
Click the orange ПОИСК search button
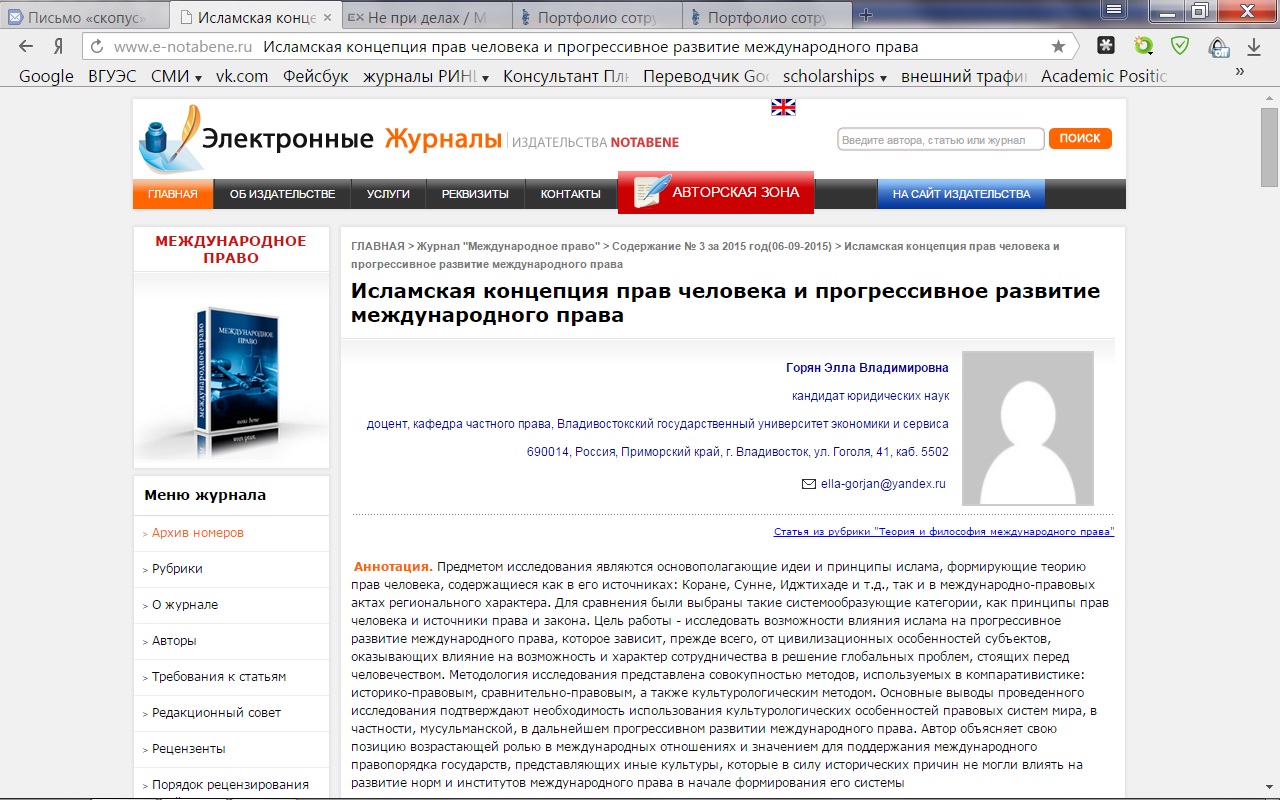pyautogui.click(x=1080, y=139)
